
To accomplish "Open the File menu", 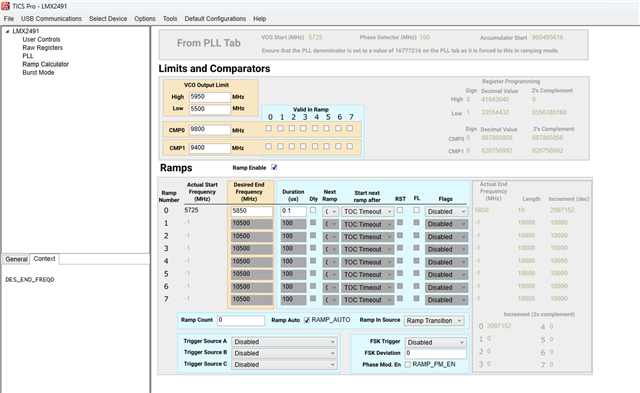I will coord(9,19).
